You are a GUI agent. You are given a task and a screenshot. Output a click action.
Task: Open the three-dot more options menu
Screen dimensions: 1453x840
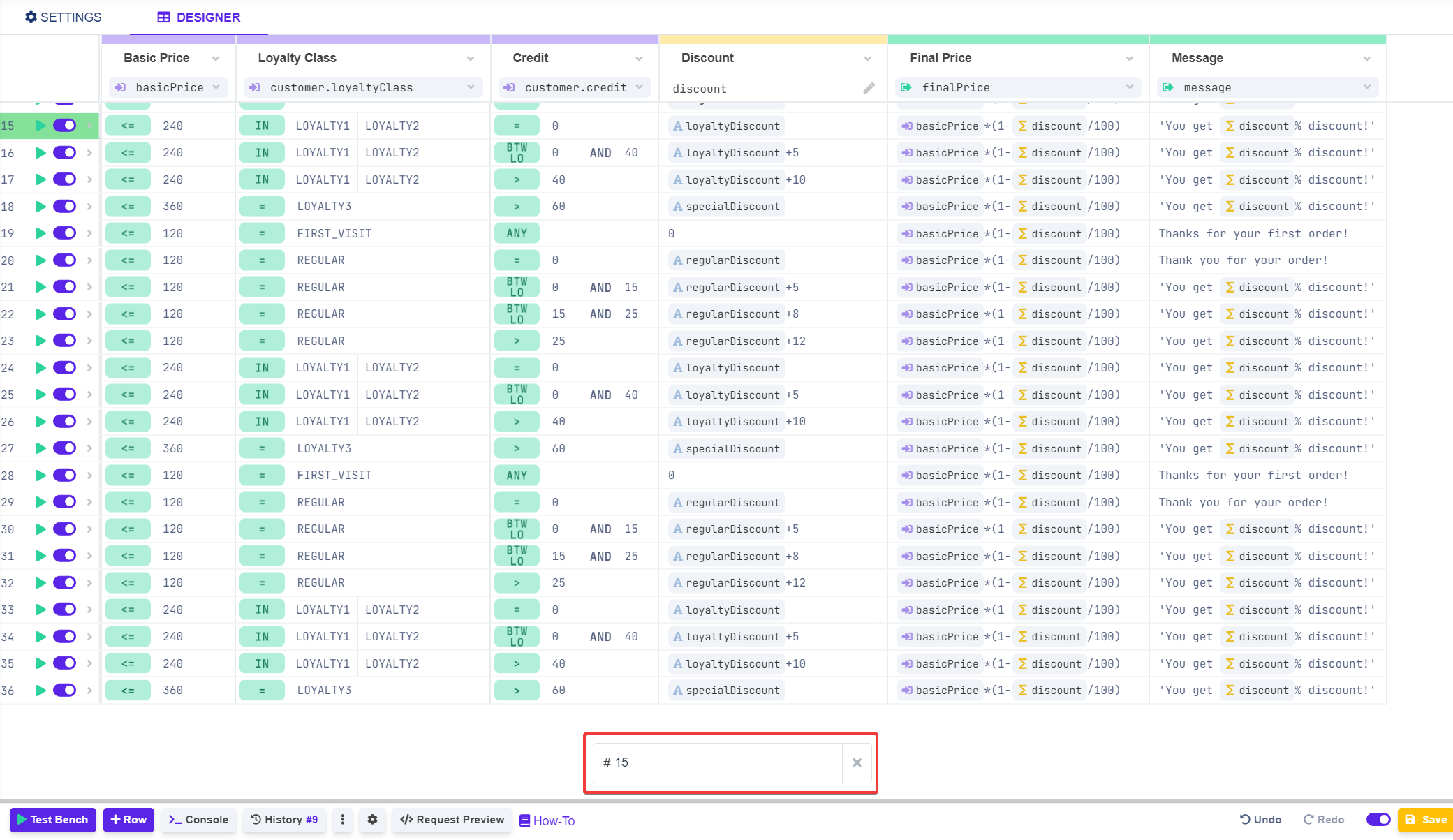342,820
